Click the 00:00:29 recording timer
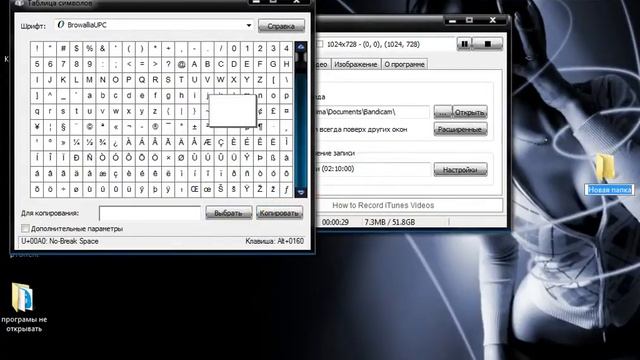 335,222
